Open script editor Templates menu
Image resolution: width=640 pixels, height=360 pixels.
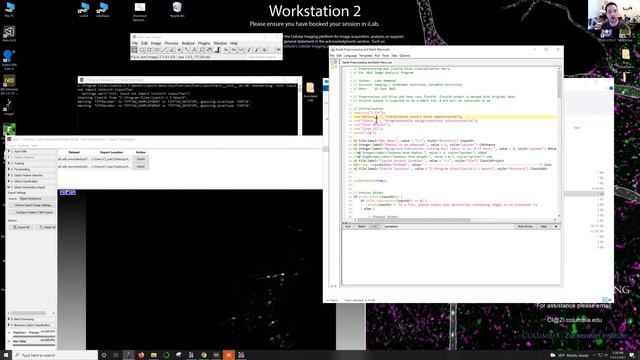click(365, 56)
